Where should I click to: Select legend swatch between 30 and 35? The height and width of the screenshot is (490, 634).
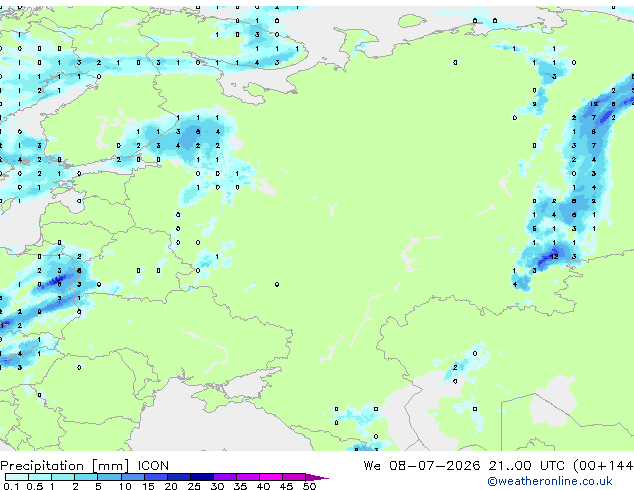tap(225, 477)
